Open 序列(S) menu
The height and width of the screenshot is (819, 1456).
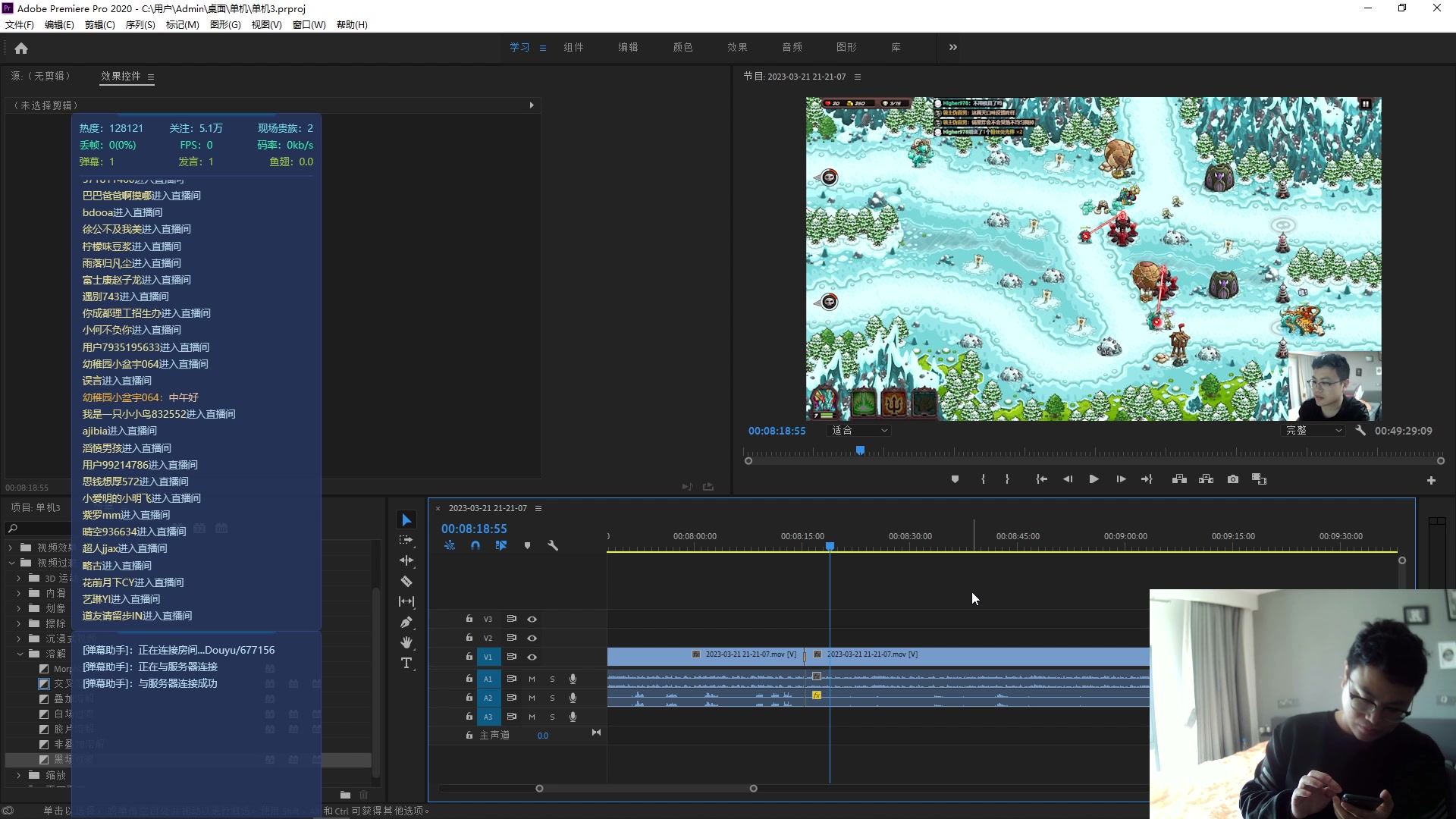(x=140, y=24)
